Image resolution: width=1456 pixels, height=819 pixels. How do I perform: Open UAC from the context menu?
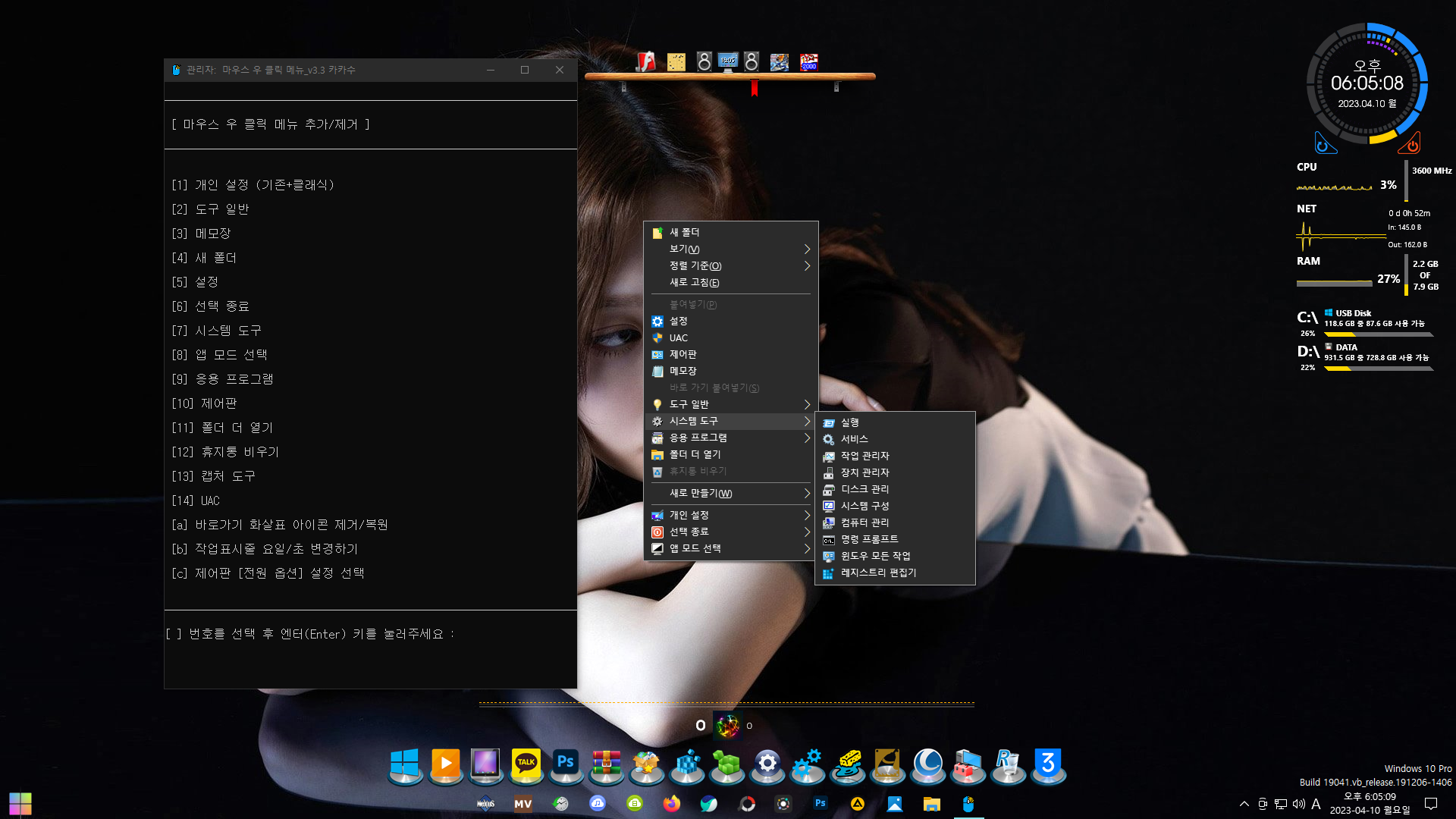(x=730, y=338)
